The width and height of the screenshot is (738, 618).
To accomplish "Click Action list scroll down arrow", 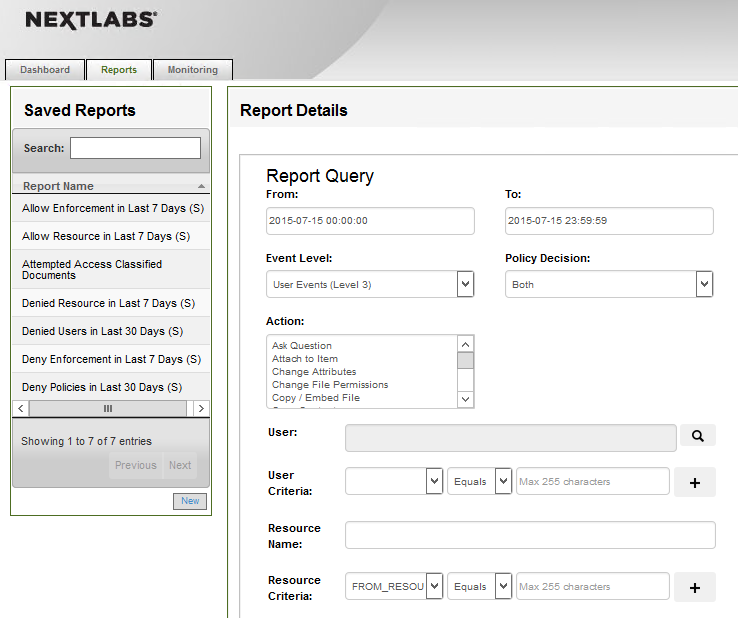I will pyautogui.click(x=465, y=399).
